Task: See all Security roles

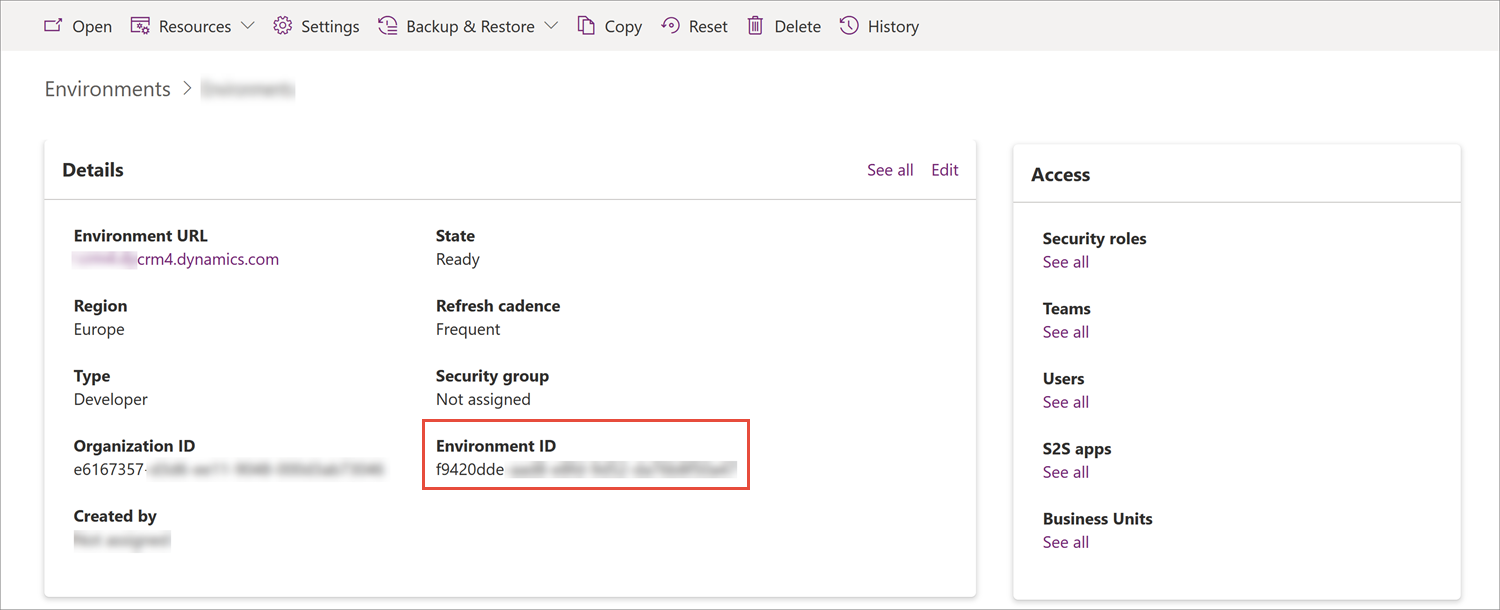Action: 1065,262
